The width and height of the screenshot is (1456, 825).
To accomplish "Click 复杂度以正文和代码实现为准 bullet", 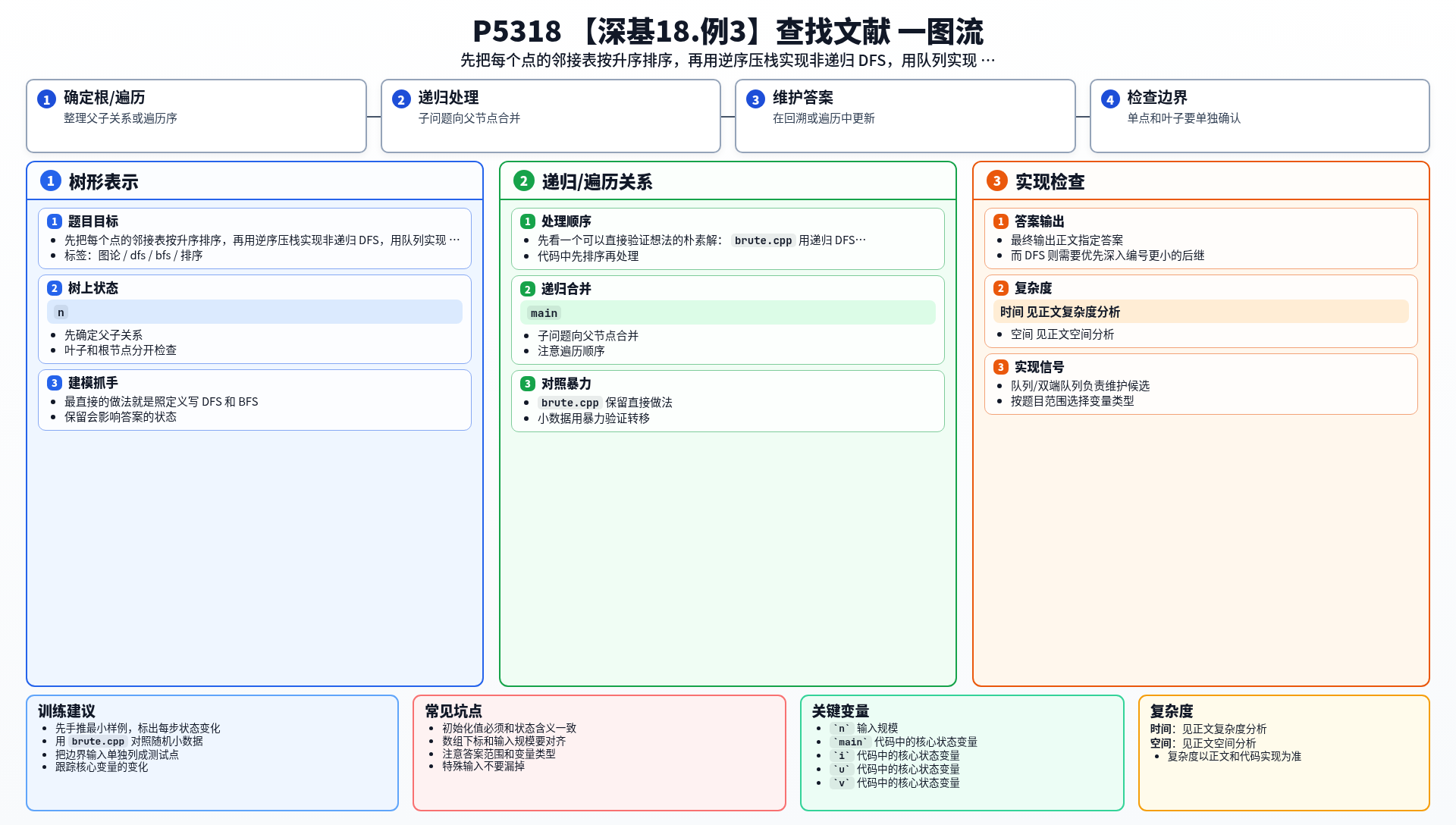I will pyautogui.click(x=1235, y=757).
